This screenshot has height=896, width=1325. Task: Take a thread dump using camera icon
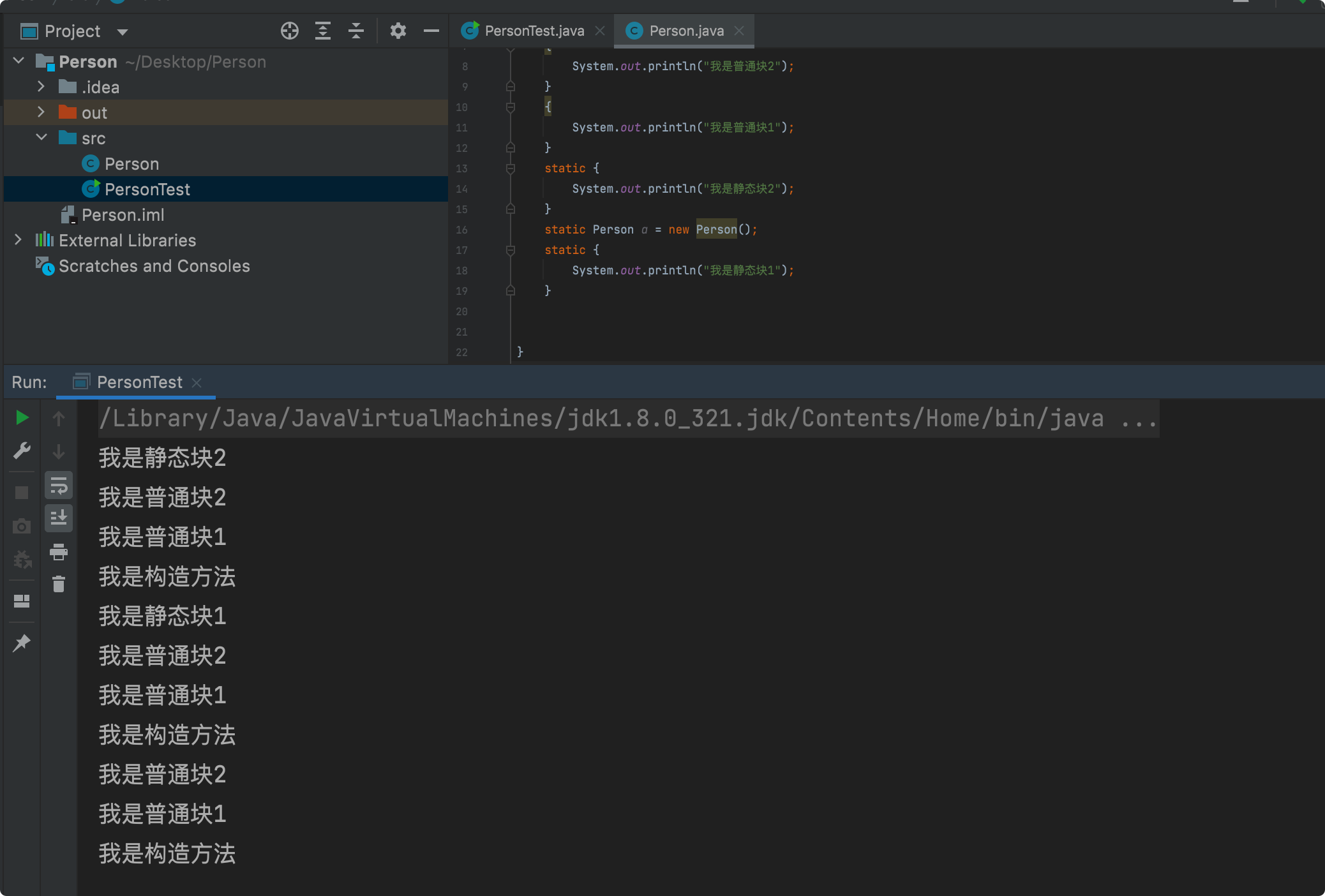tap(22, 526)
